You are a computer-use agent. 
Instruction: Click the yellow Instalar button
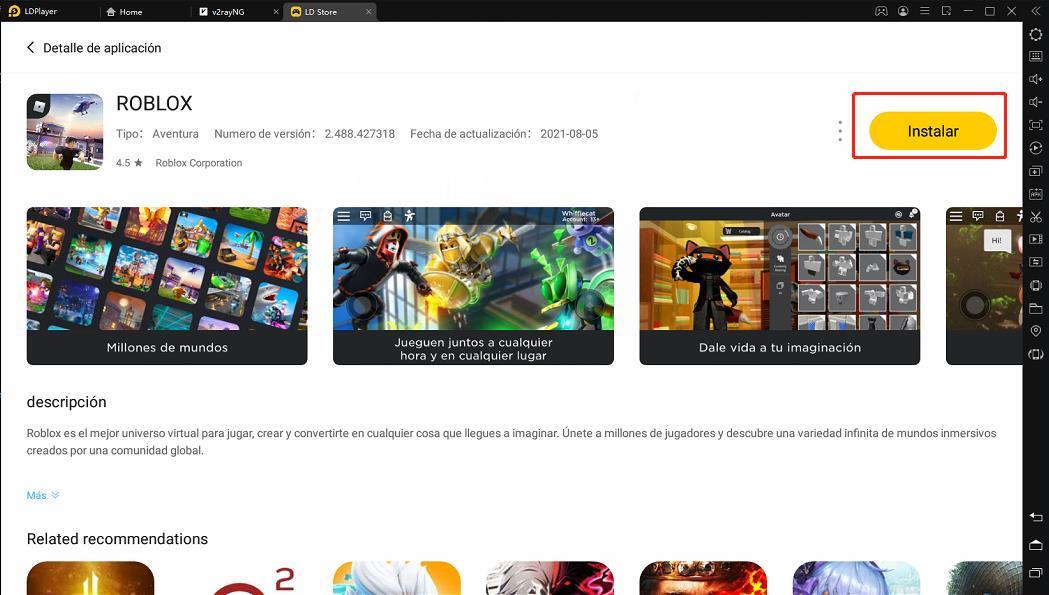[933, 131]
